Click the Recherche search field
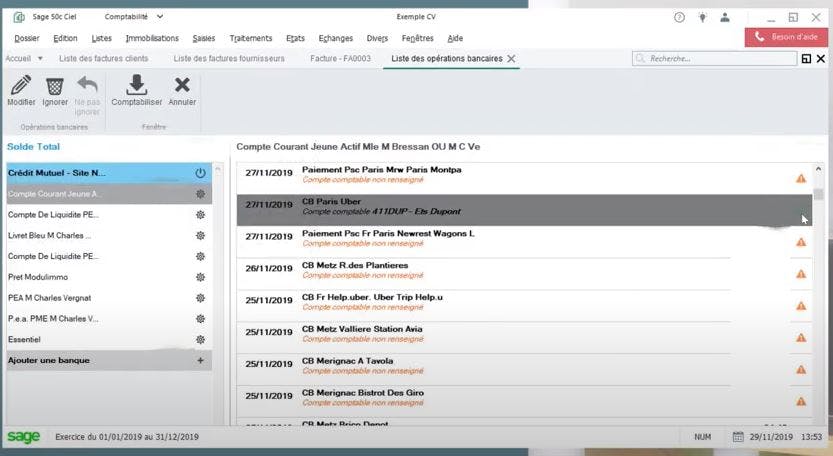 715,58
